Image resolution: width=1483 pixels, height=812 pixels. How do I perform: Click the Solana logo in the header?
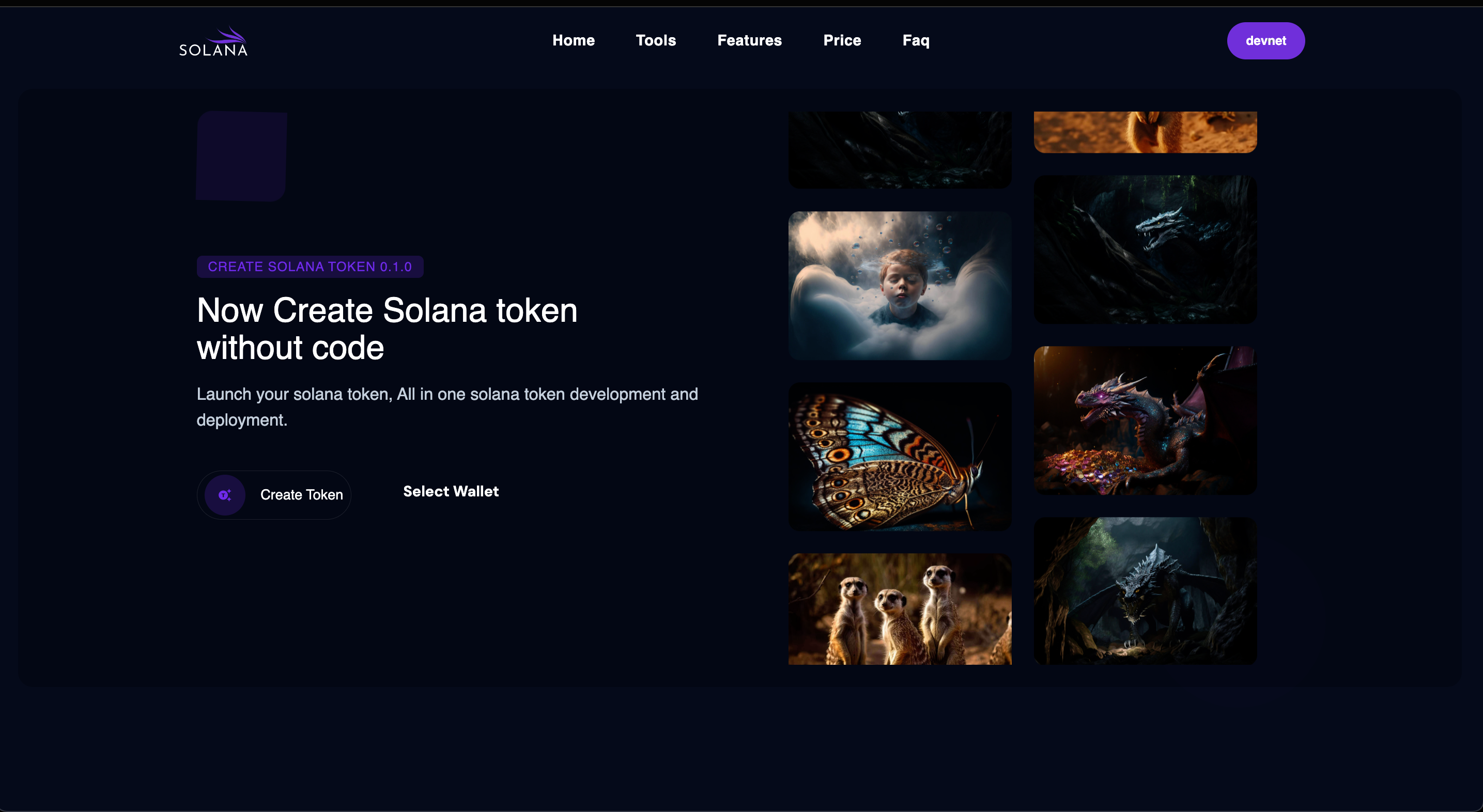(x=212, y=40)
